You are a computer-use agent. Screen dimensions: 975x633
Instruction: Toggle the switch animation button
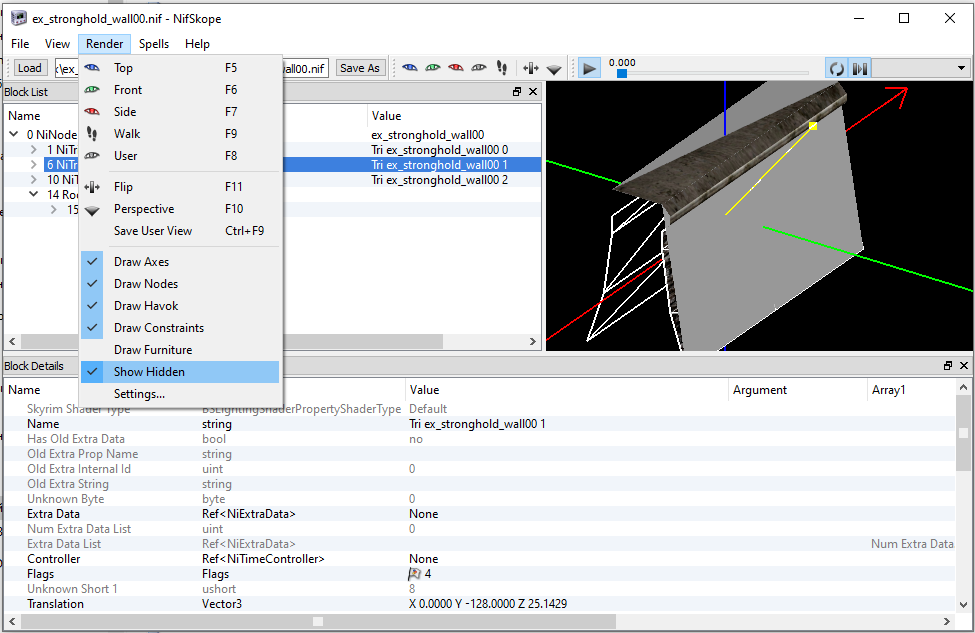860,68
